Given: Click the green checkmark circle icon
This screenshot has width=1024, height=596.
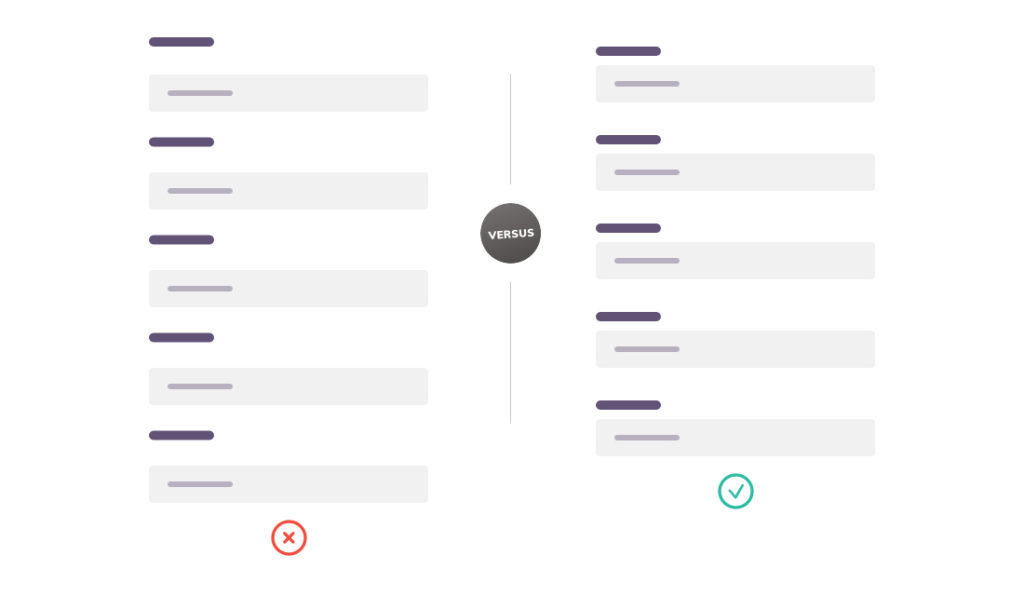Looking at the screenshot, I should tap(735, 491).
